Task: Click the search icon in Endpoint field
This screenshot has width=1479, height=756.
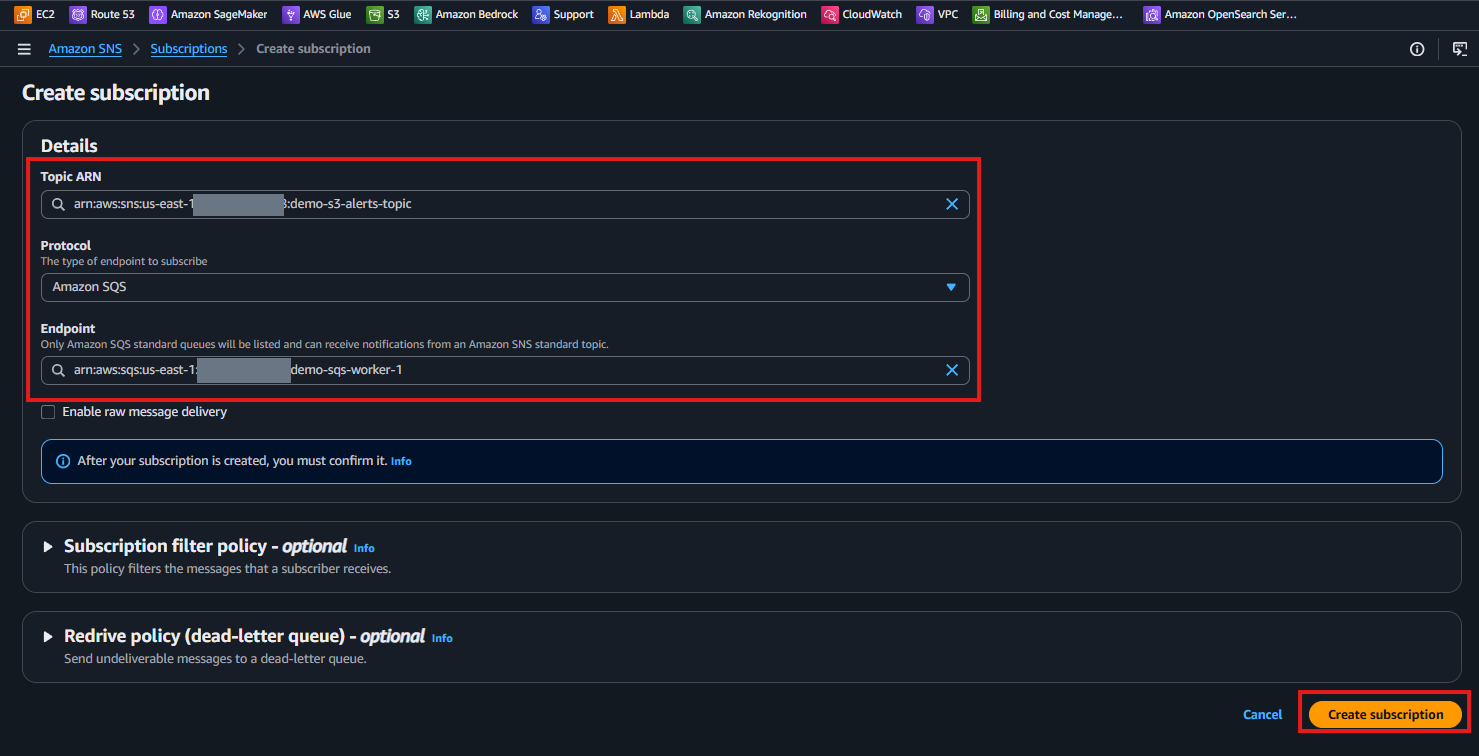Action: pos(59,370)
